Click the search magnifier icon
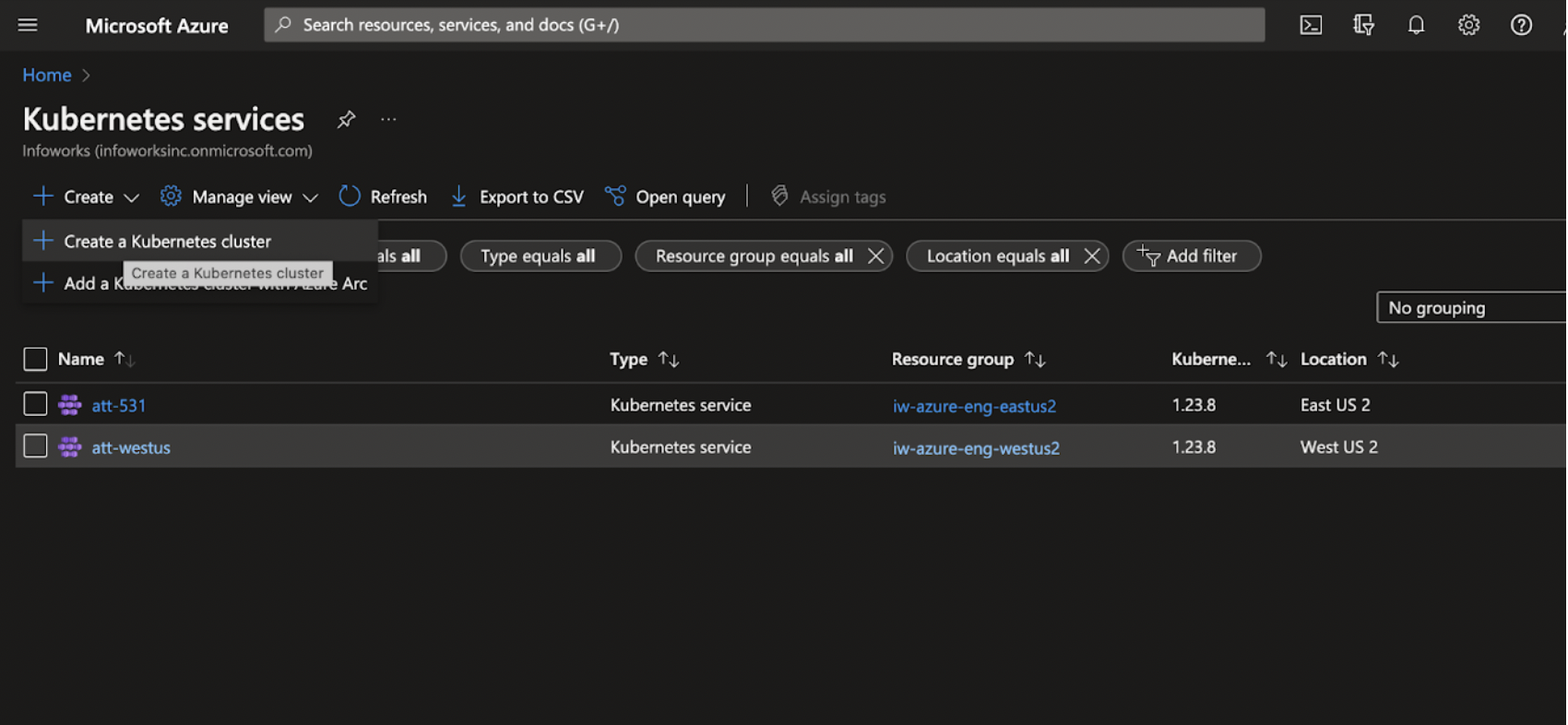The height and width of the screenshot is (725, 1568). 283,25
